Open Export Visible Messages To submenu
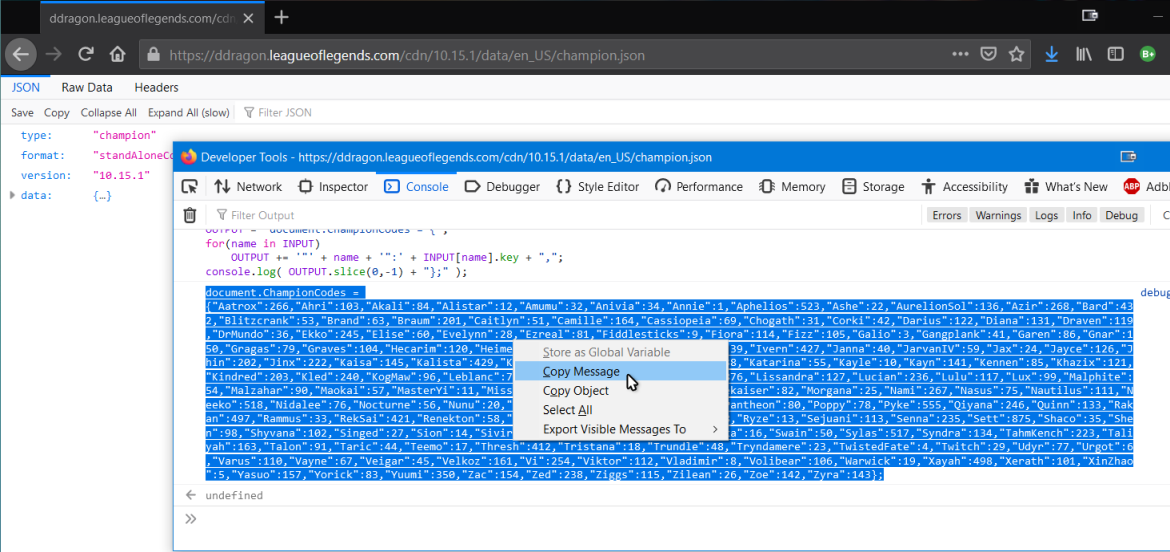Image resolution: width=1170 pixels, height=552 pixels. point(621,430)
